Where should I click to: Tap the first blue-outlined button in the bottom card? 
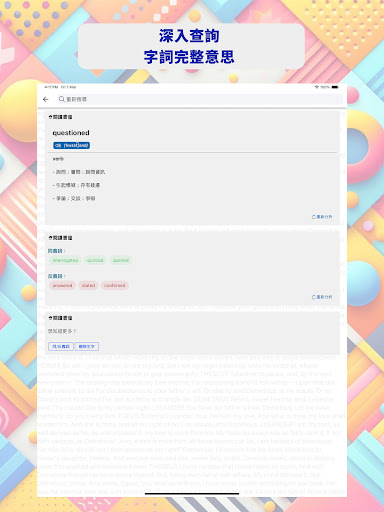pyautogui.click(x=61, y=346)
